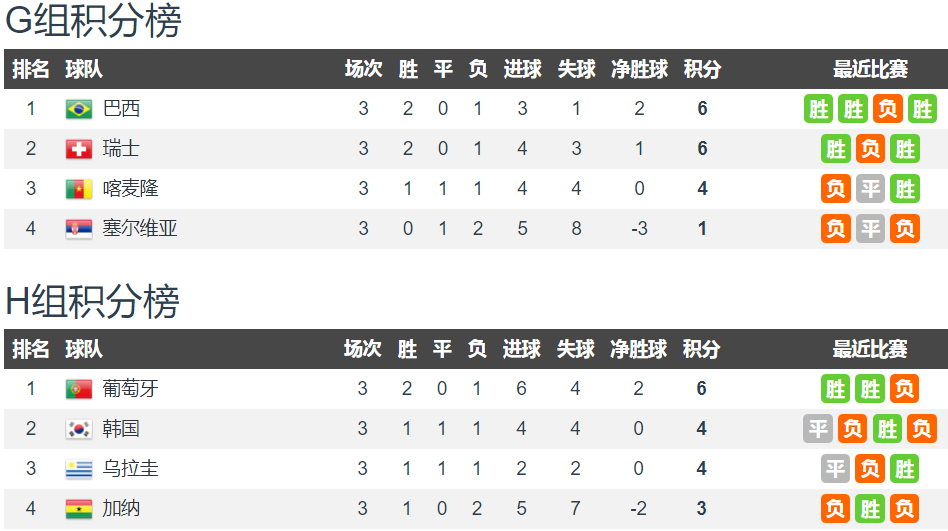Click the 积分 column header in G组 table
948x531 pixels.
tap(702, 69)
